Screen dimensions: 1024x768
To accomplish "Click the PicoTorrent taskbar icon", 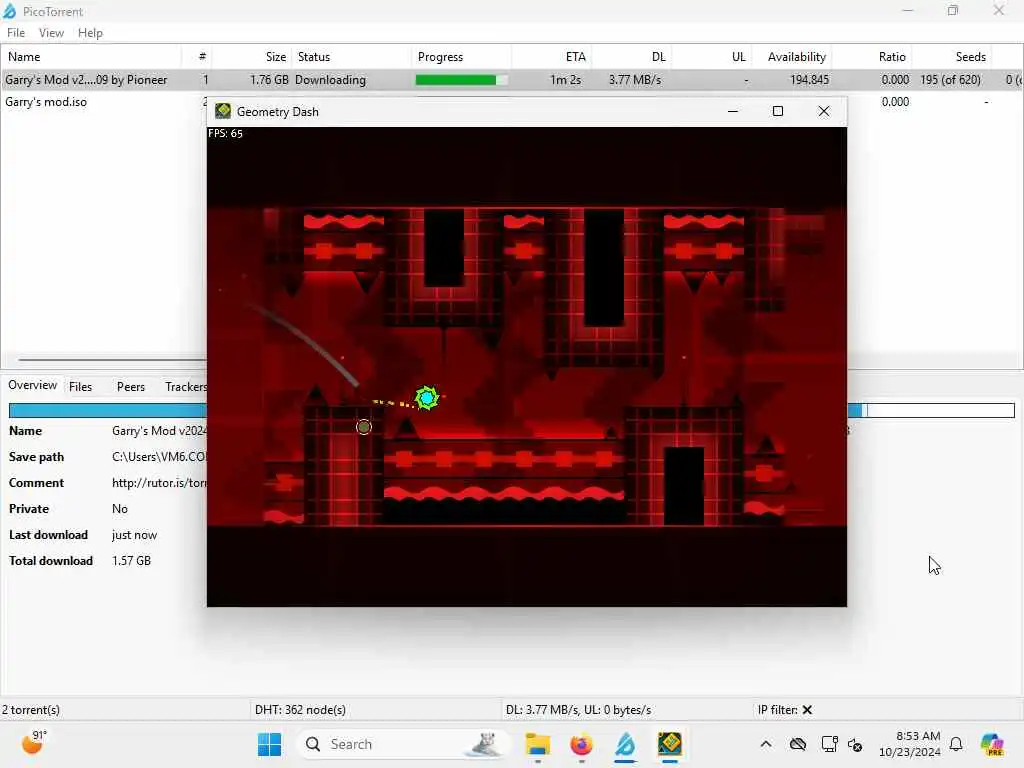I will (x=625, y=744).
